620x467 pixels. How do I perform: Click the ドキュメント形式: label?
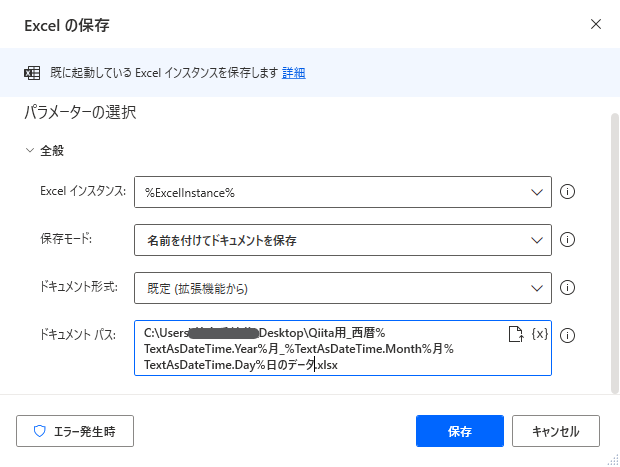[79, 287]
